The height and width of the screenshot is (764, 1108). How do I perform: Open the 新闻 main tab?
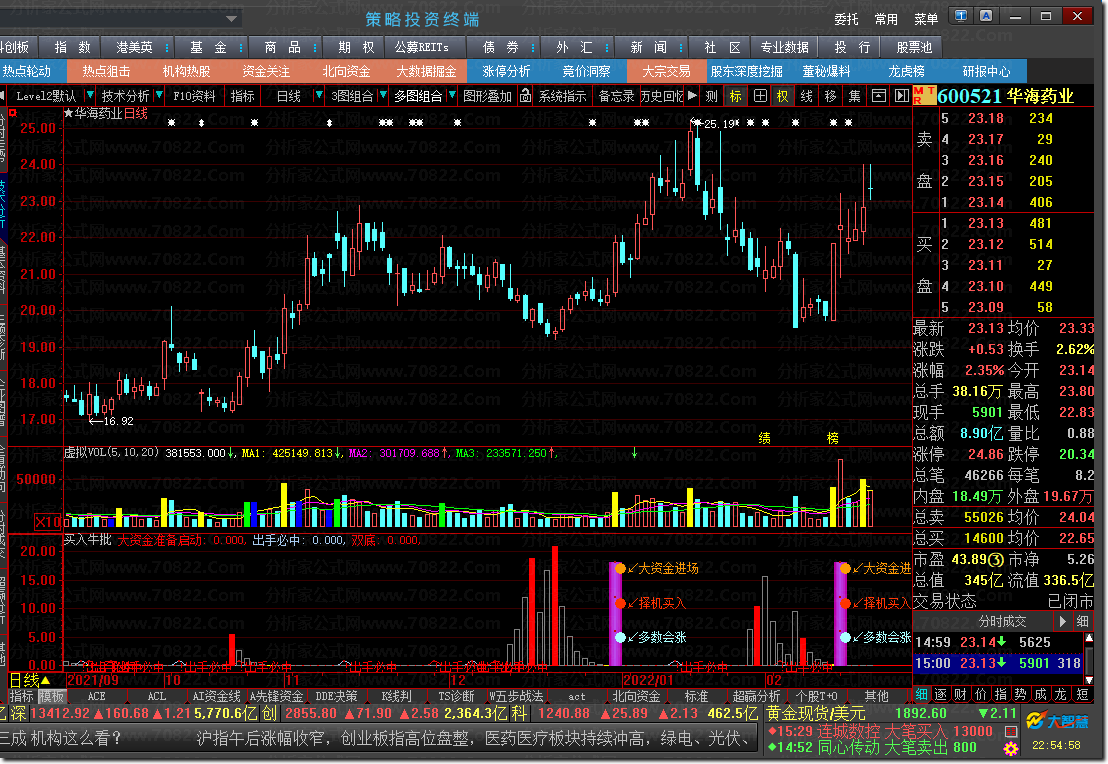pyautogui.click(x=649, y=47)
